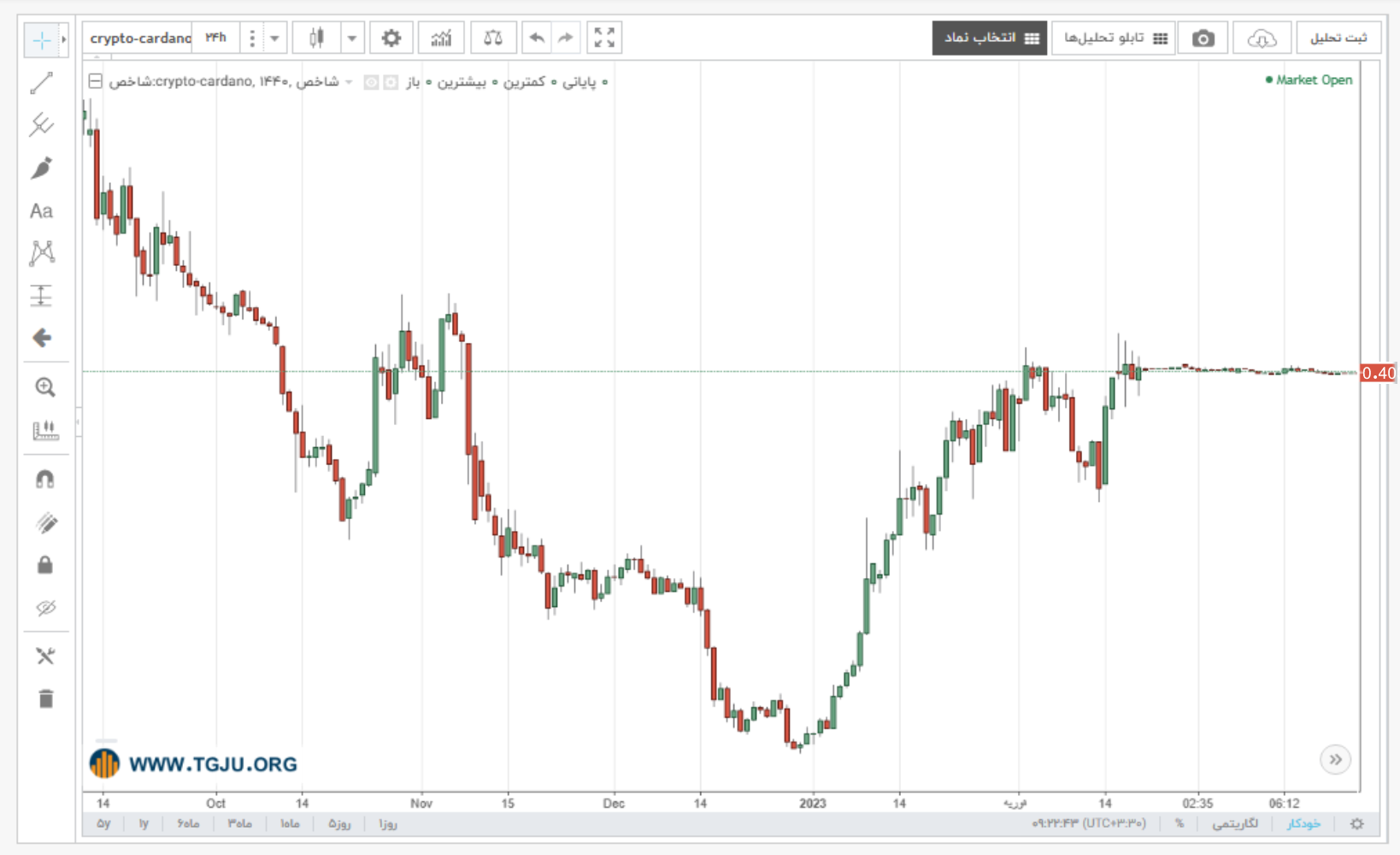Undo the last chart action
This screenshot has width=1400, height=855.
point(537,38)
